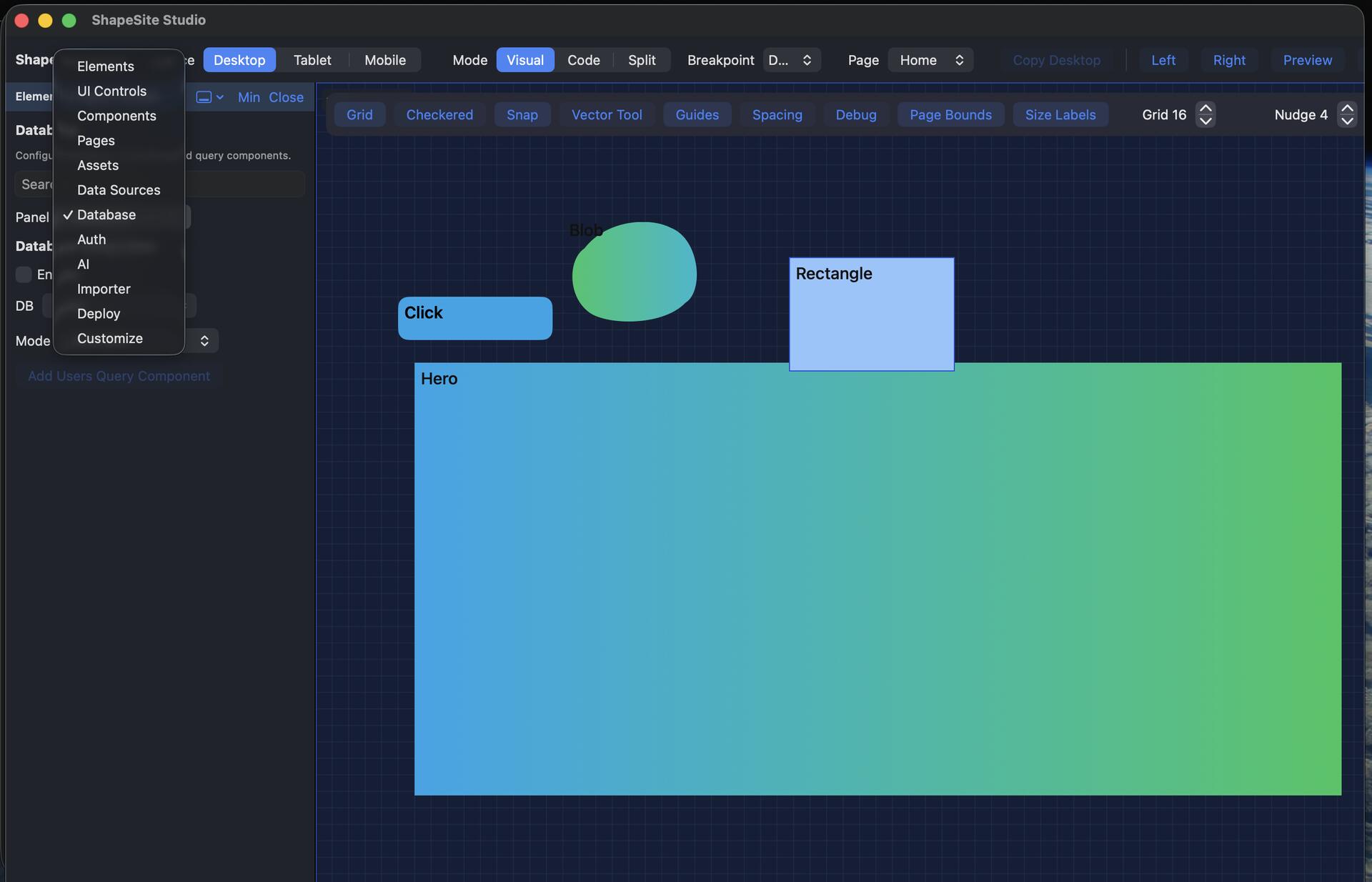Click the Preview button
The width and height of the screenshot is (1372, 882).
click(1307, 60)
